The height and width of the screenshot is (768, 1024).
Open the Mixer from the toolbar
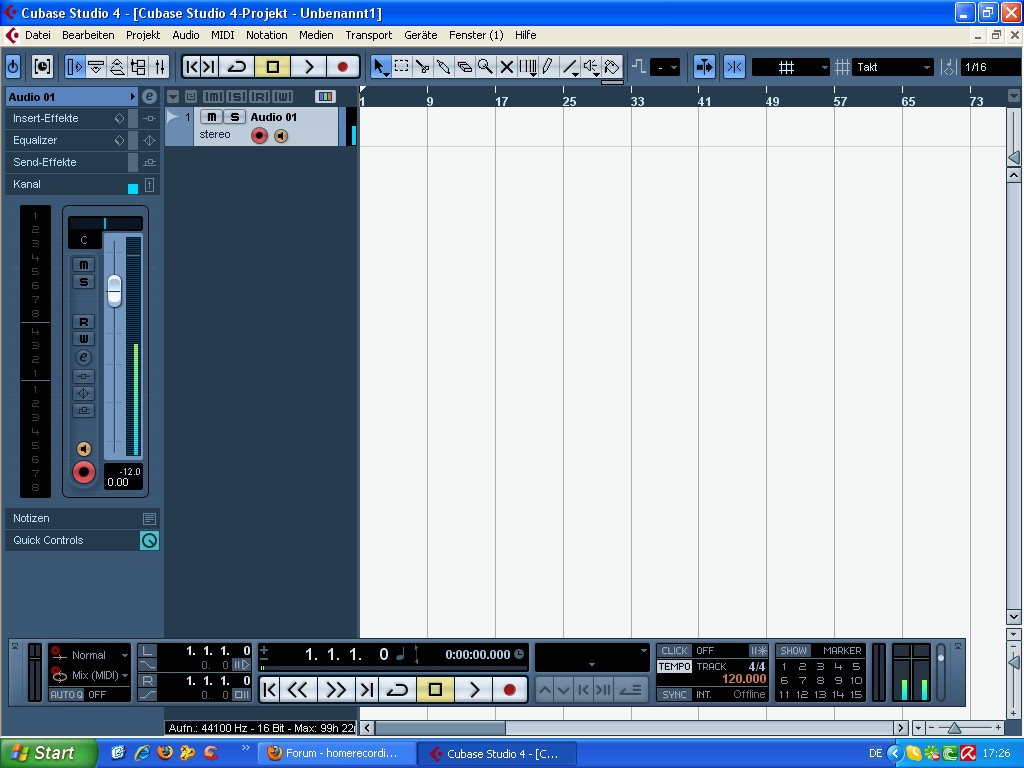point(159,67)
